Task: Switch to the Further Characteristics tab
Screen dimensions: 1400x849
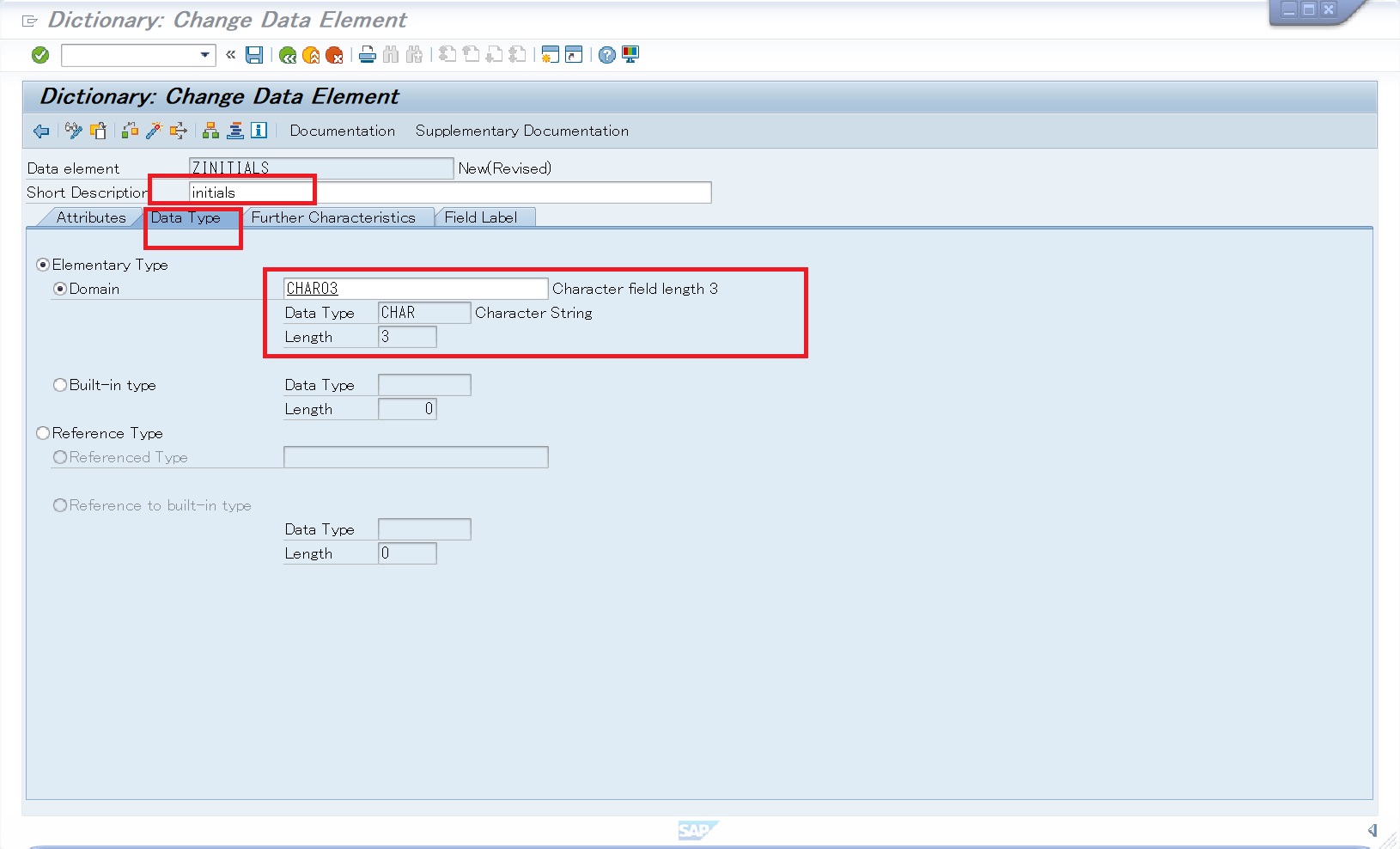Action: click(333, 217)
